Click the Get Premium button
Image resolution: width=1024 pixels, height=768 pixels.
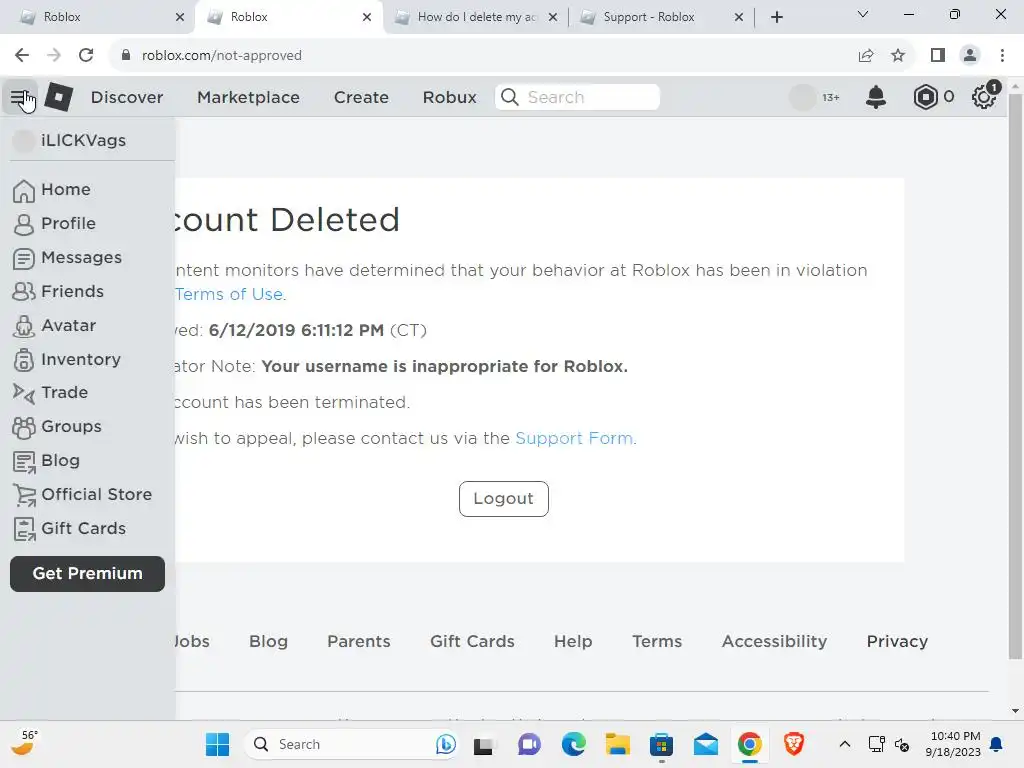click(x=88, y=574)
